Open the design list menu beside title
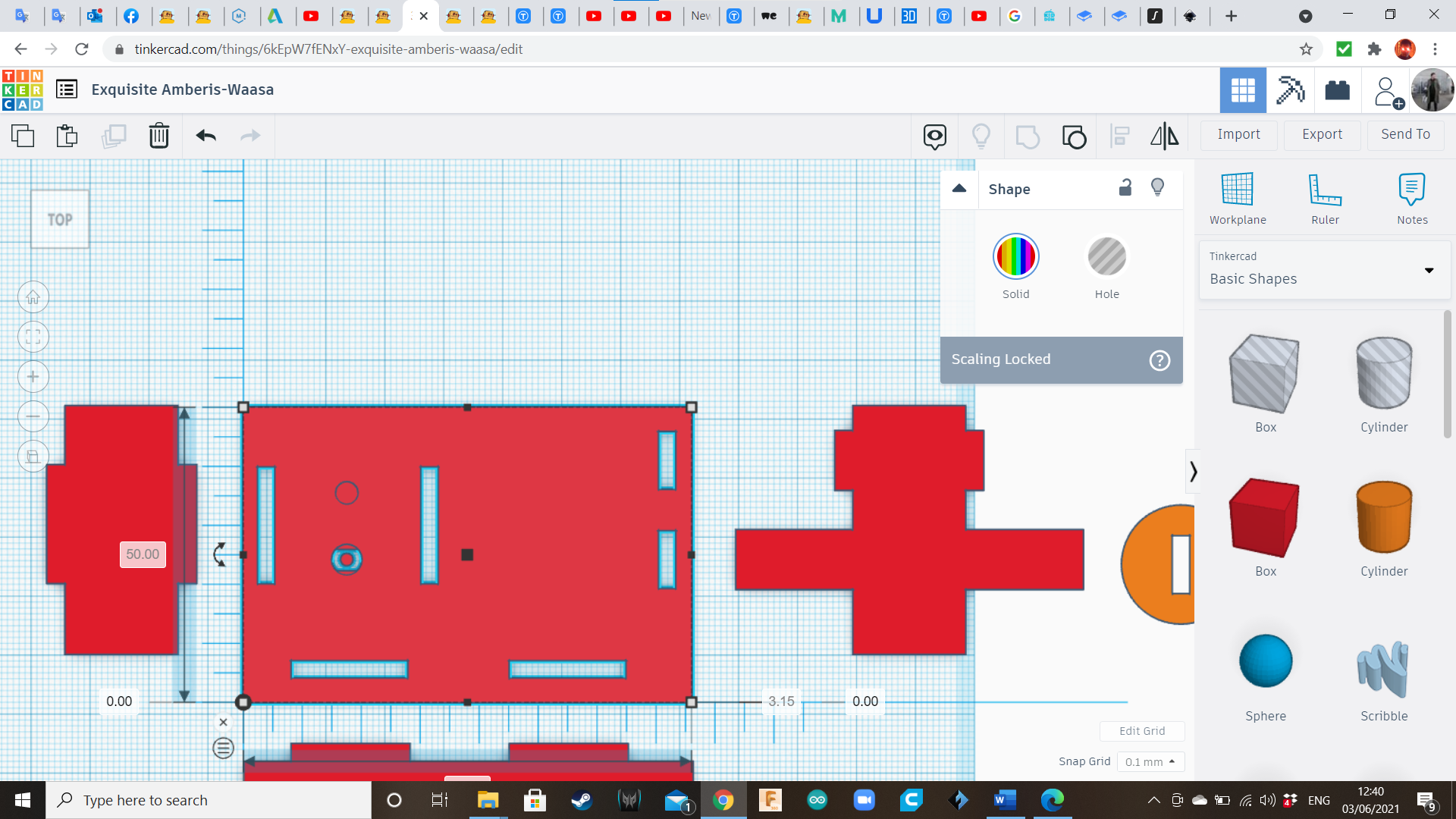 click(x=67, y=89)
